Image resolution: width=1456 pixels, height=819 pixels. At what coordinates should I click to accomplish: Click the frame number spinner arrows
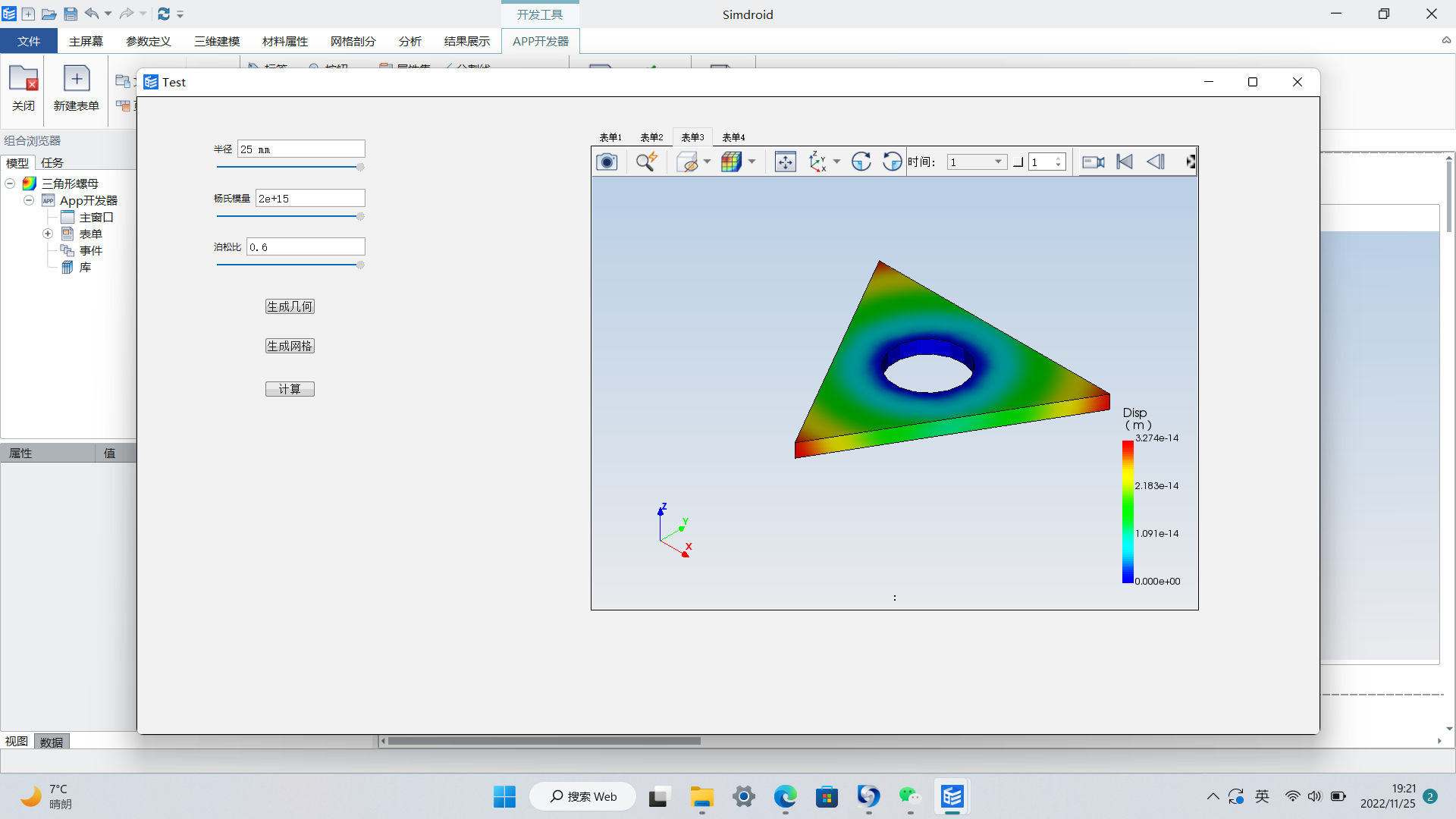[x=1059, y=162]
